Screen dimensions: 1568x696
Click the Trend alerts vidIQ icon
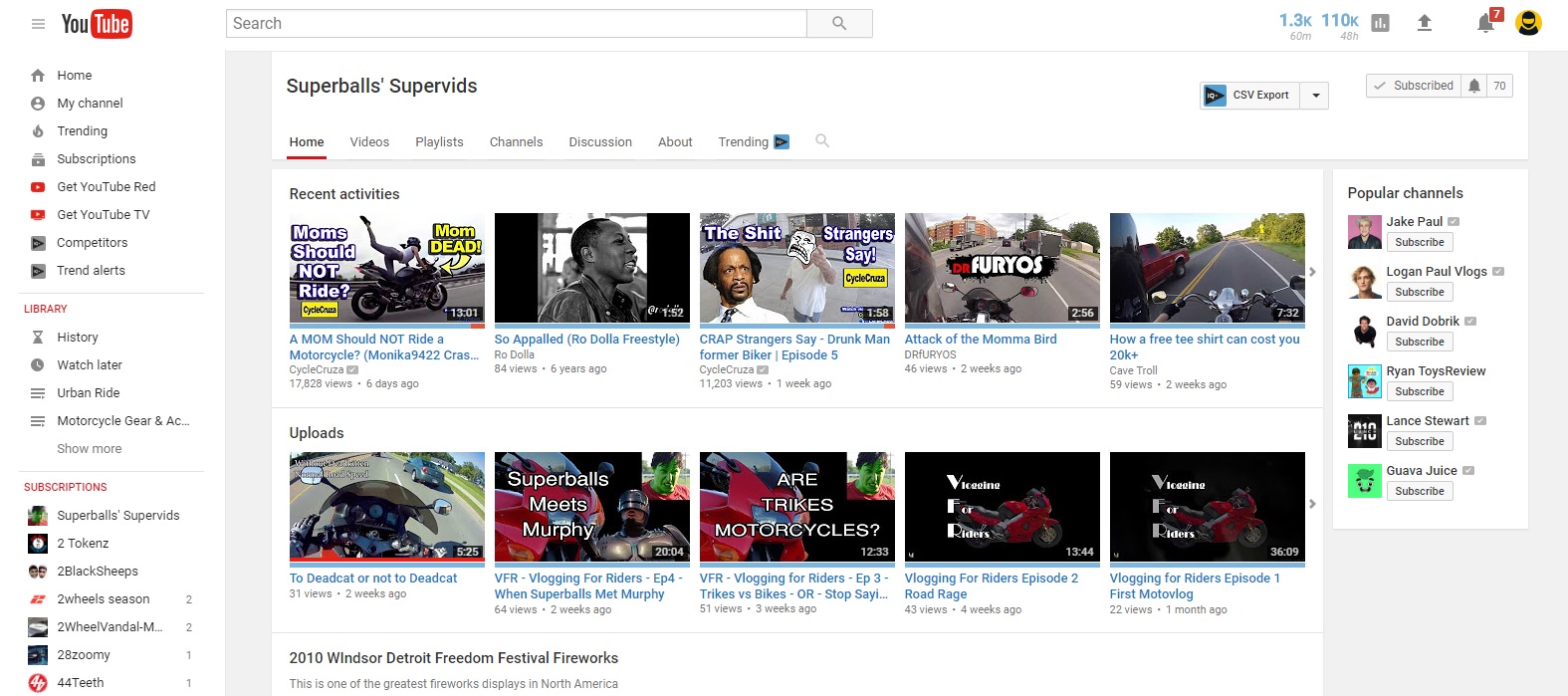pos(38,271)
